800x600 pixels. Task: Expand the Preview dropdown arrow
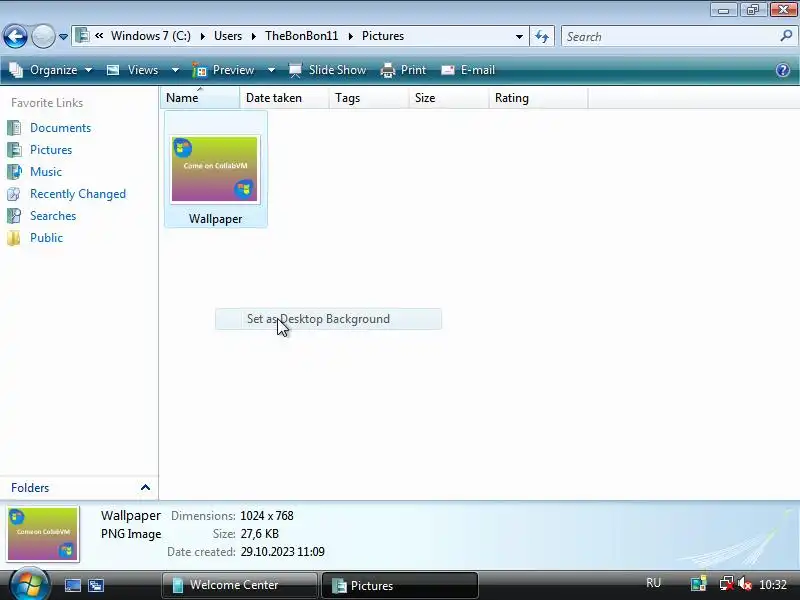pos(271,70)
